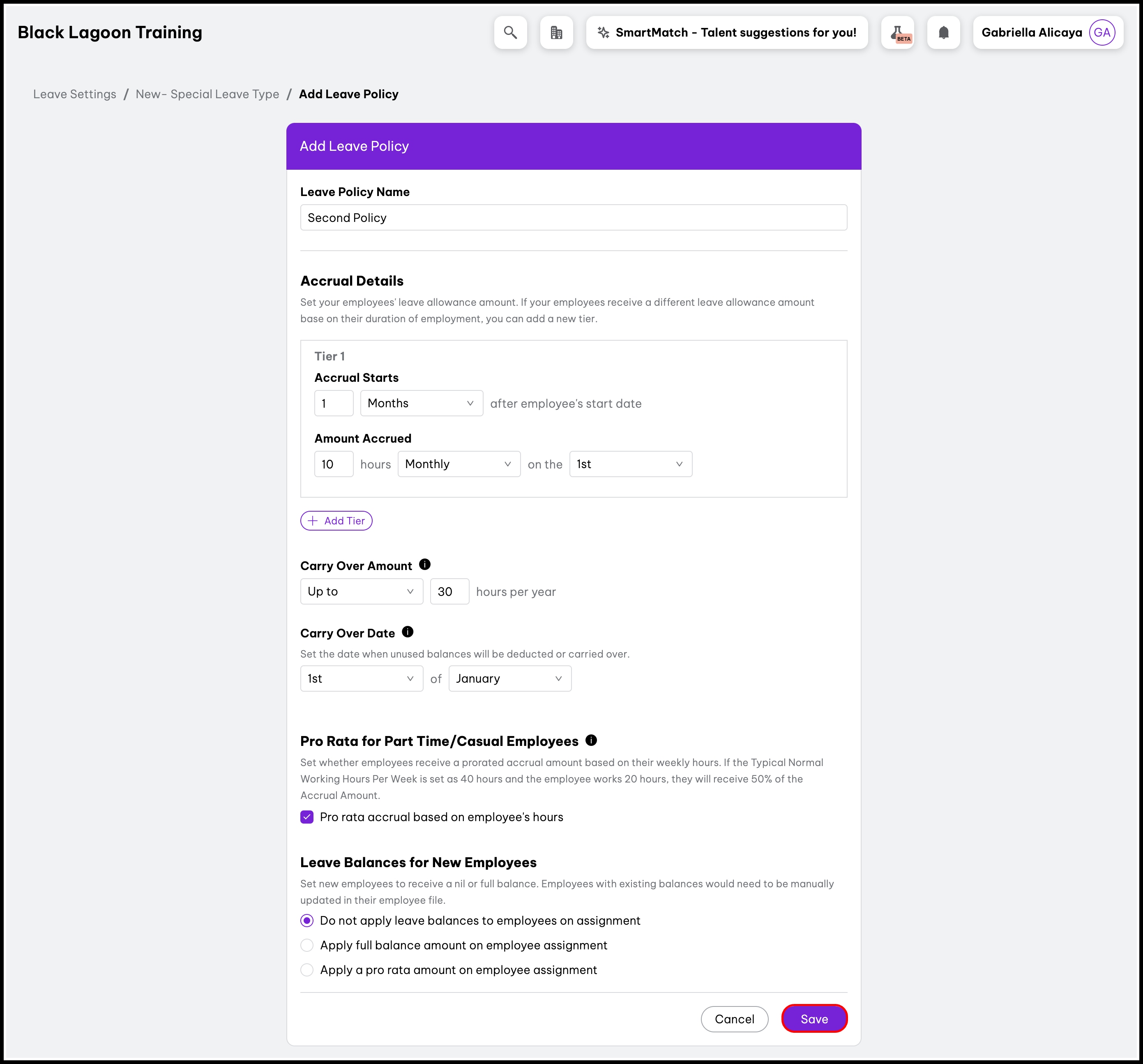The height and width of the screenshot is (1064, 1143).
Task: Open the organization building icon
Action: pos(556,33)
